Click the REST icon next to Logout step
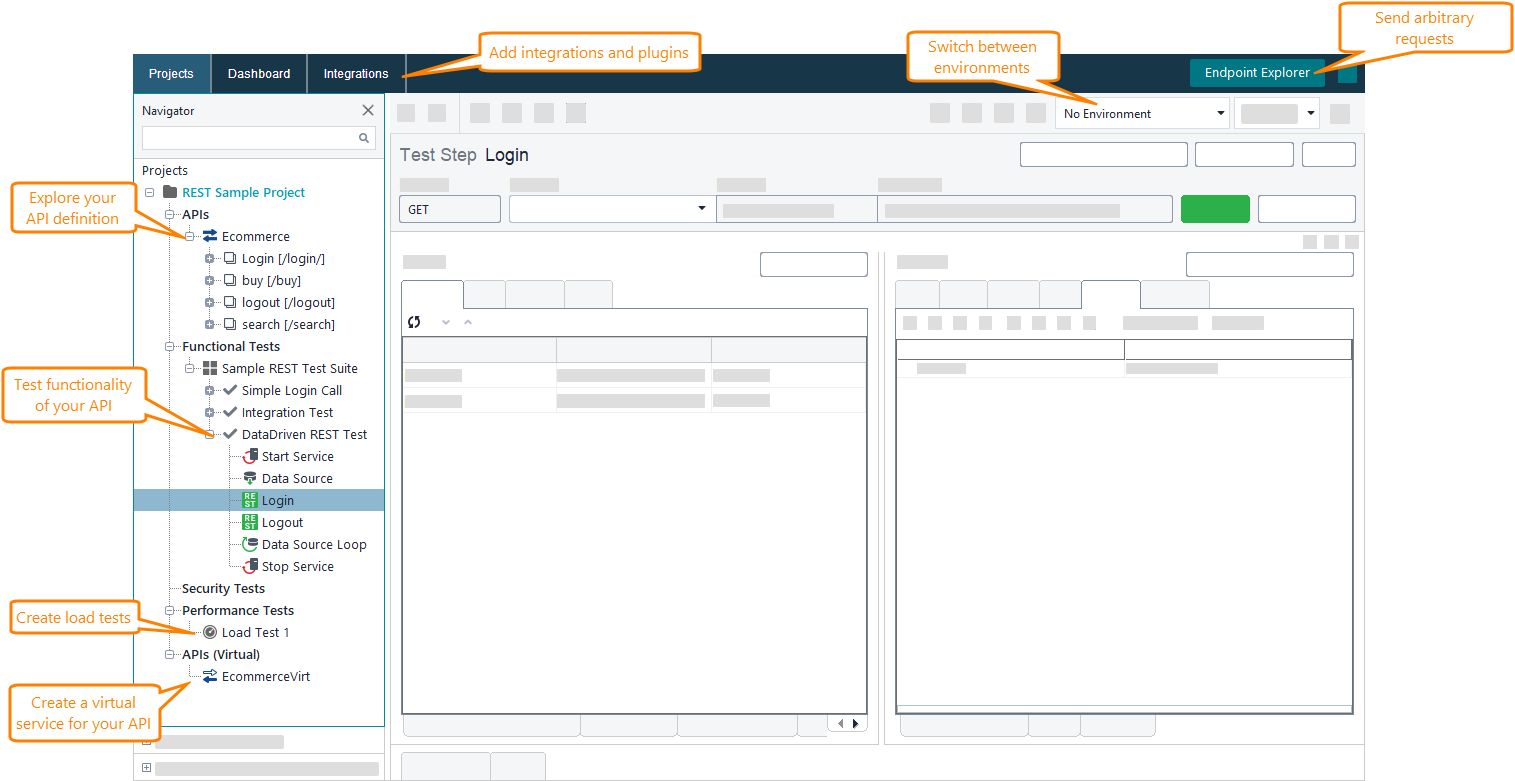 click(251, 522)
